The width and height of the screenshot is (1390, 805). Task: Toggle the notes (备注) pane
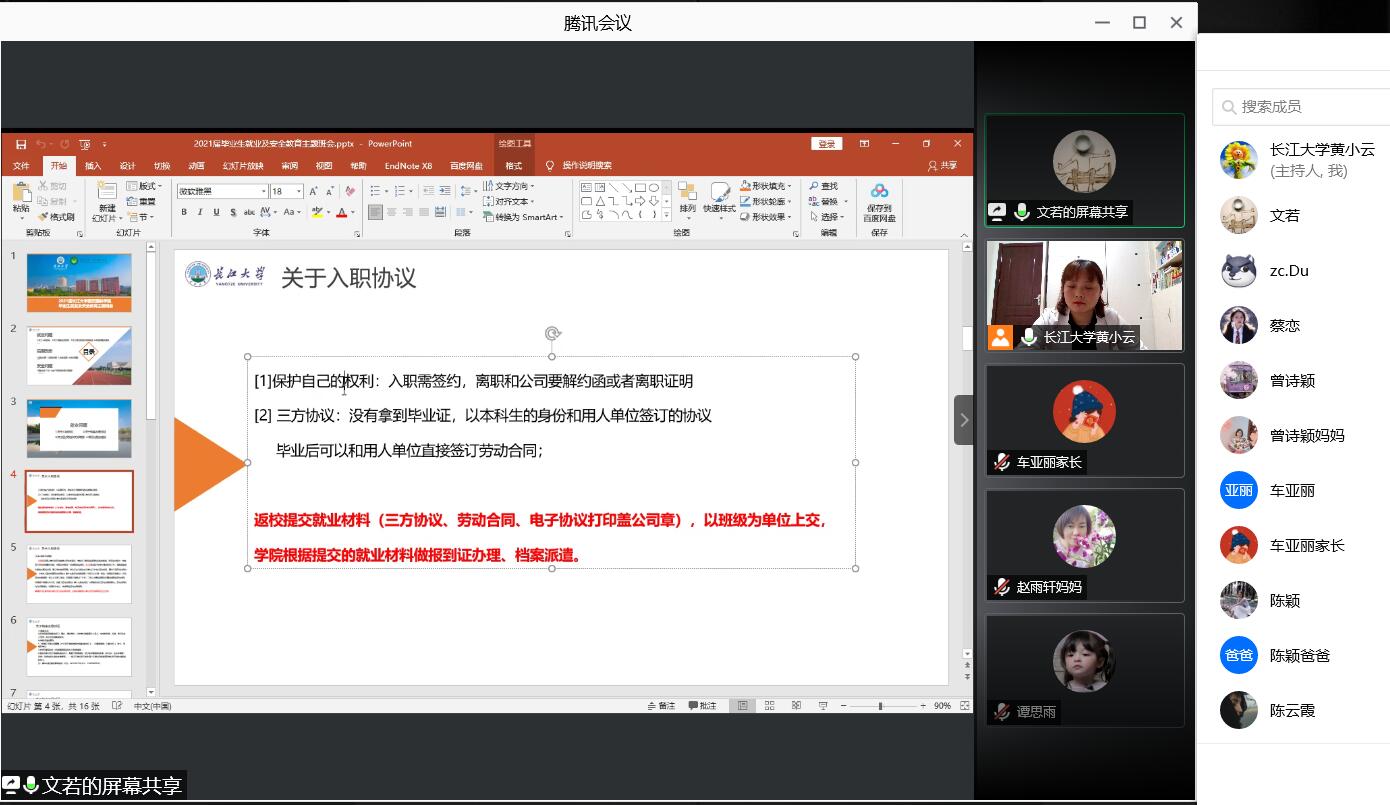[x=661, y=706]
